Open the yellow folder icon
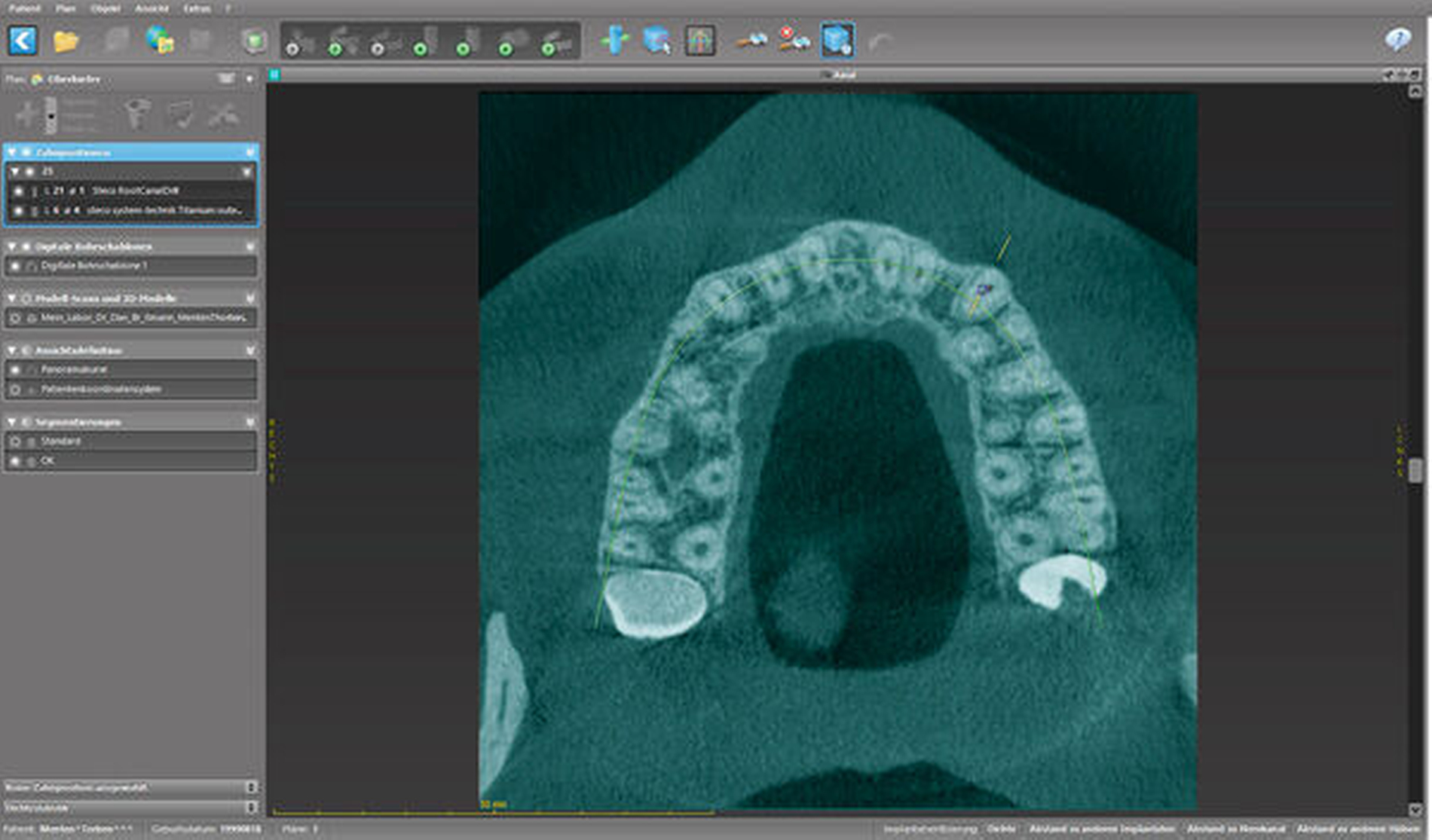 (66, 40)
